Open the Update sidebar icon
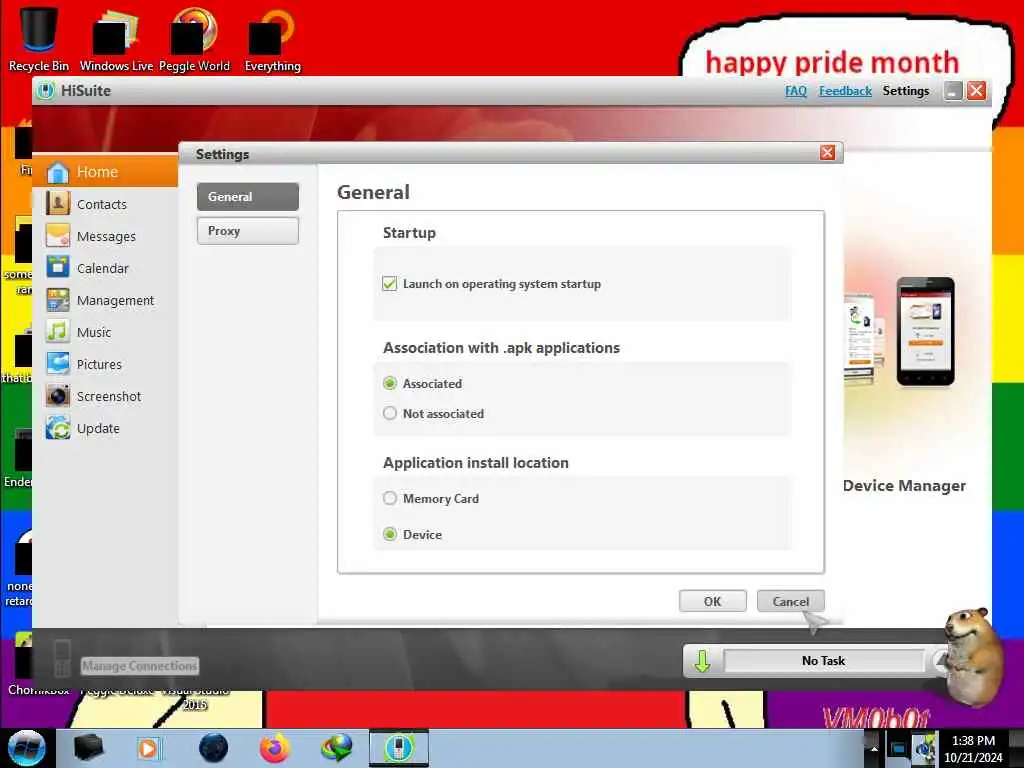This screenshot has width=1024, height=768. [x=57, y=428]
